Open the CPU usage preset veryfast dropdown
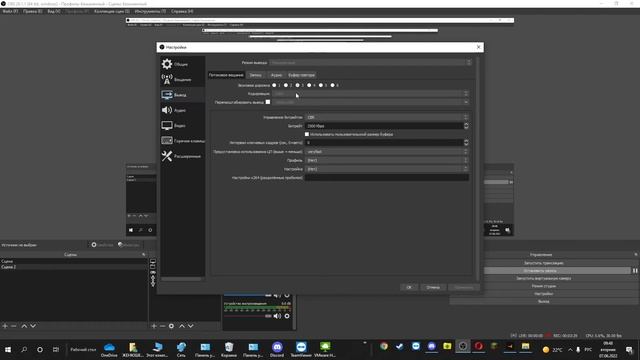640x360 pixels. (x=387, y=151)
